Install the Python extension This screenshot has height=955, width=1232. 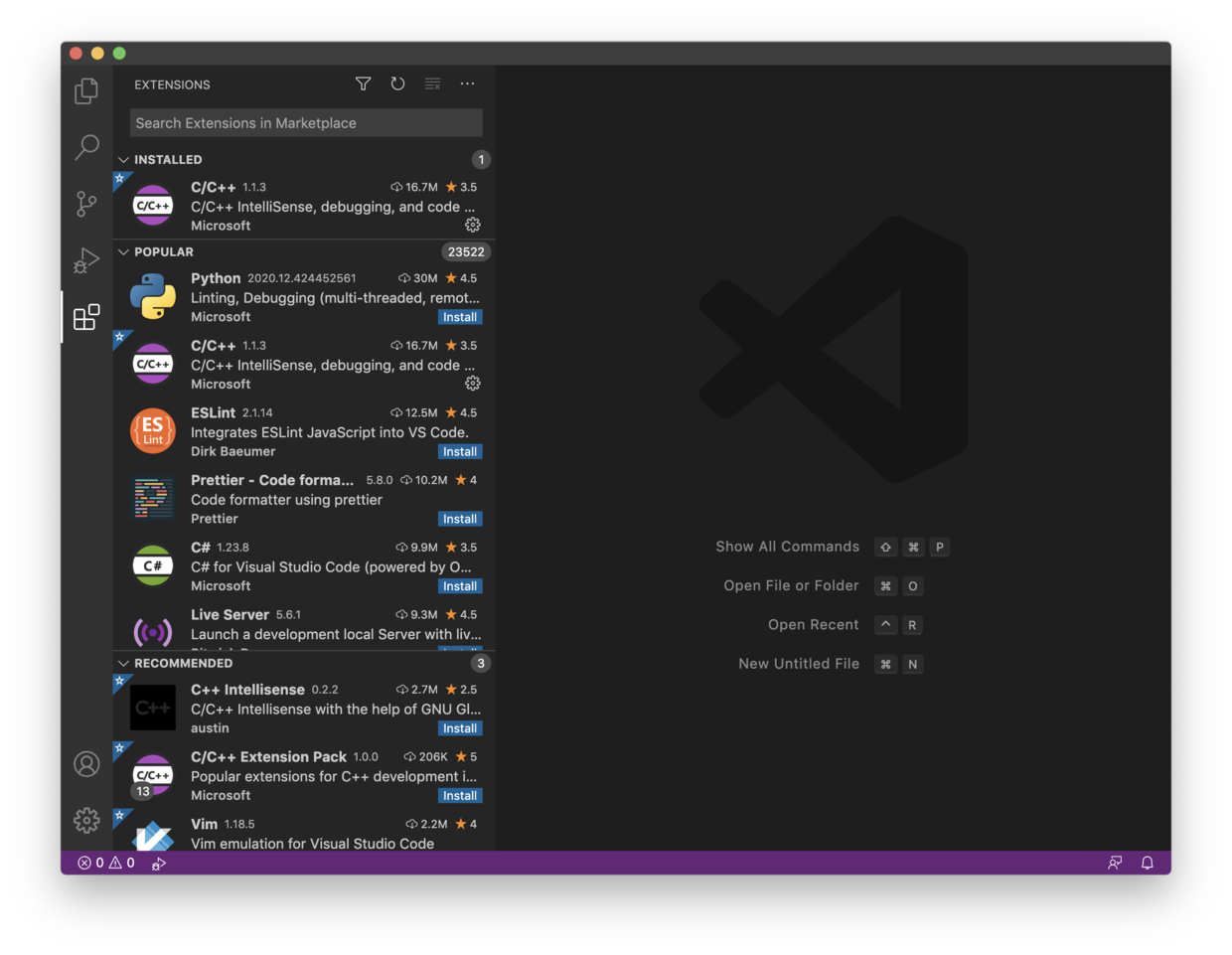point(460,317)
